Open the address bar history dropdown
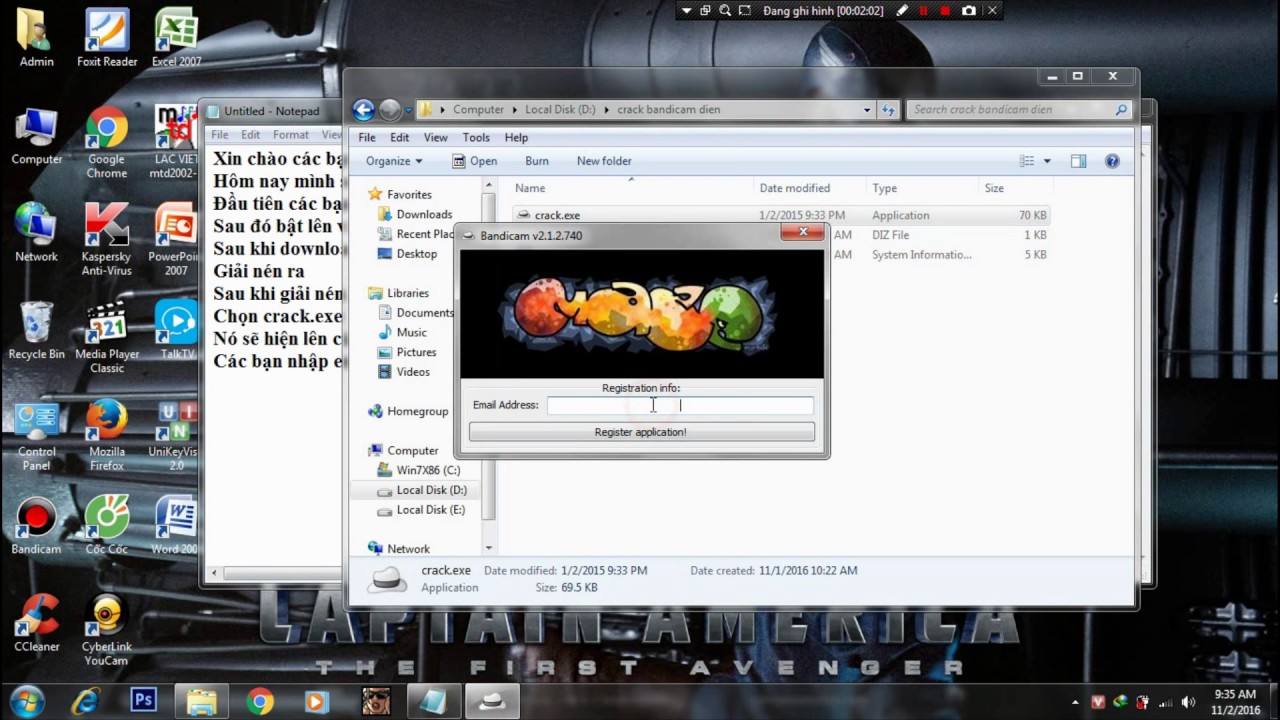This screenshot has height=720, width=1280. click(867, 109)
